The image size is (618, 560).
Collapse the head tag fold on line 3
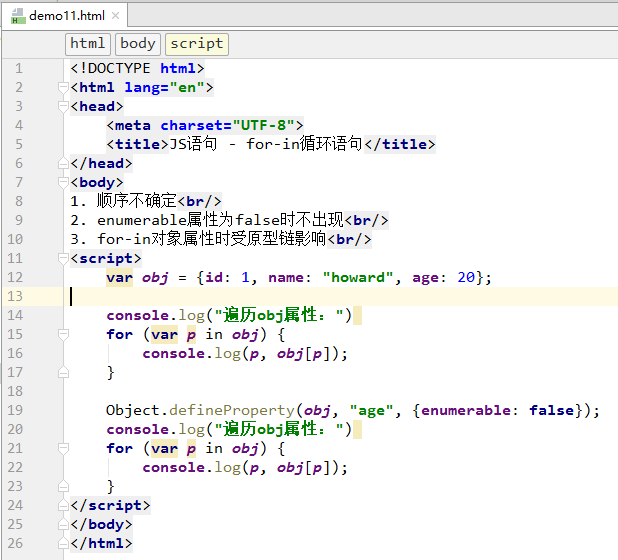pos(63,106)
